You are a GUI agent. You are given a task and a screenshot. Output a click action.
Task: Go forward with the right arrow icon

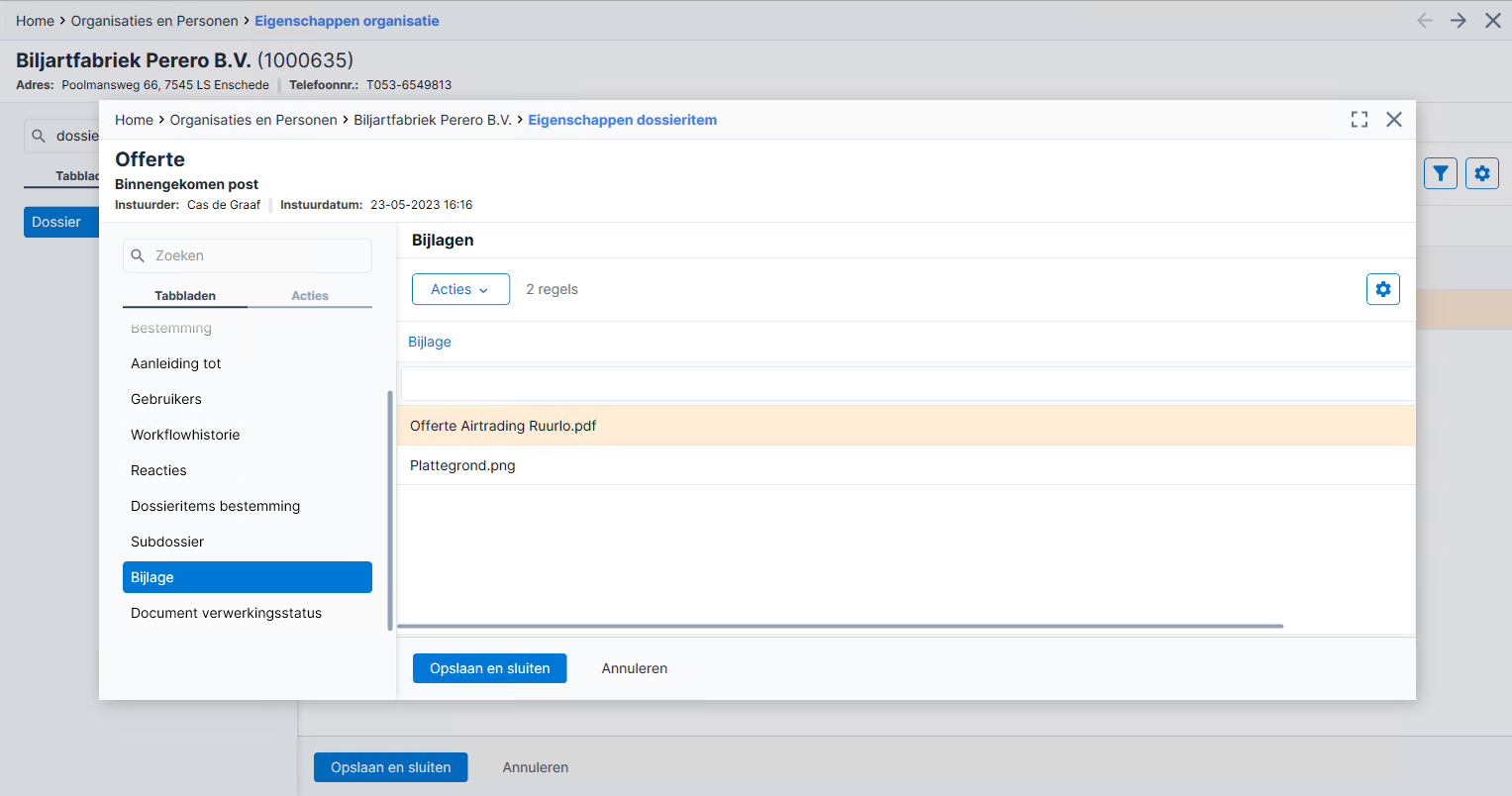coord(1459,21)
